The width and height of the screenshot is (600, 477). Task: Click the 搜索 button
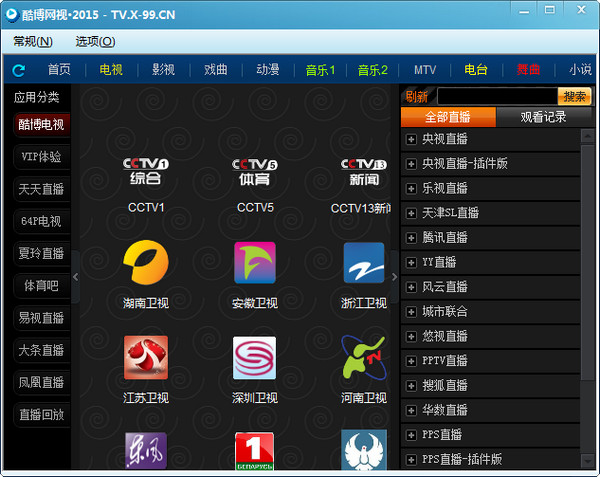point(574,96)
